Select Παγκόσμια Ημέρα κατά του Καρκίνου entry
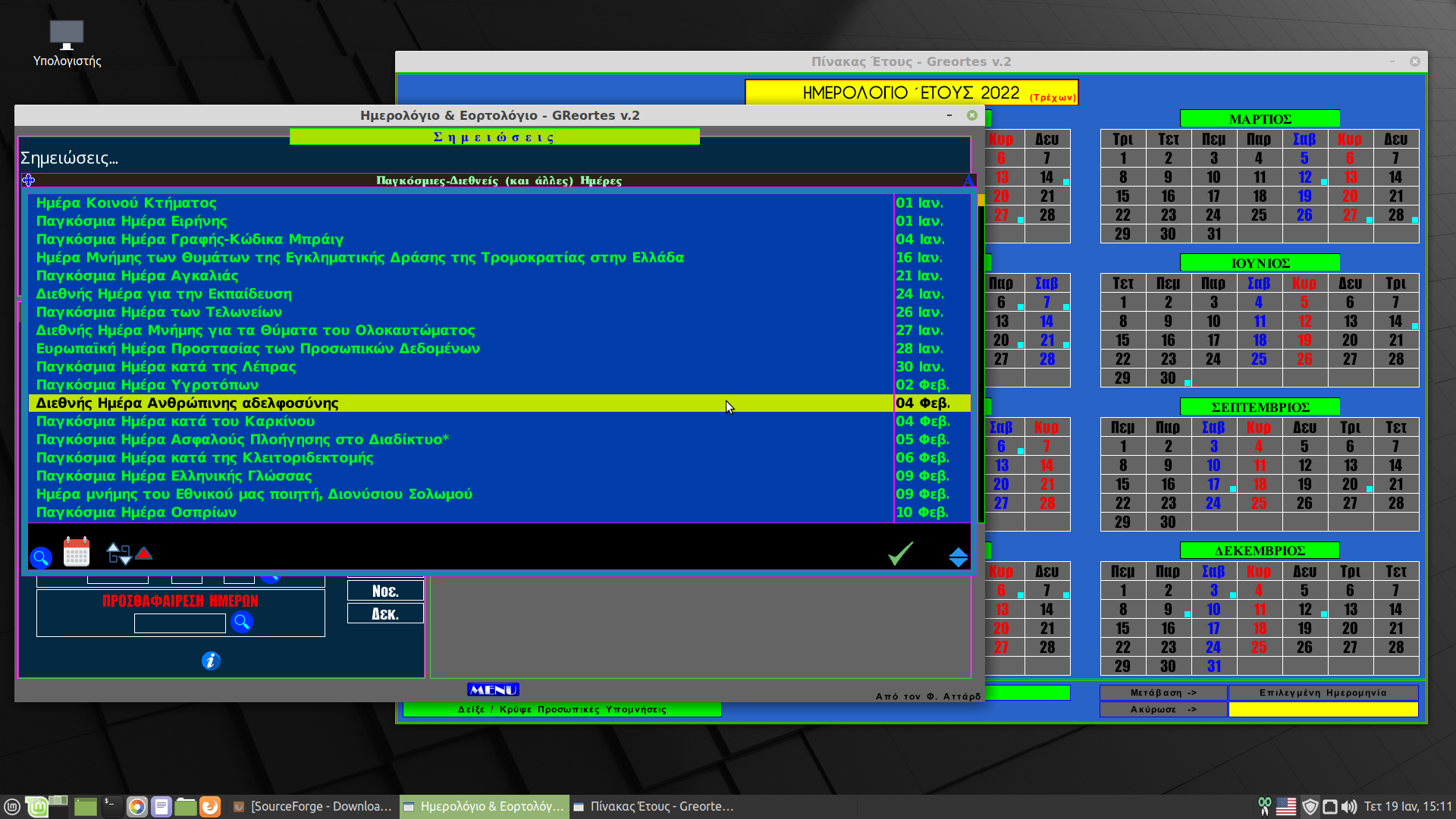 tap(175, 422)
